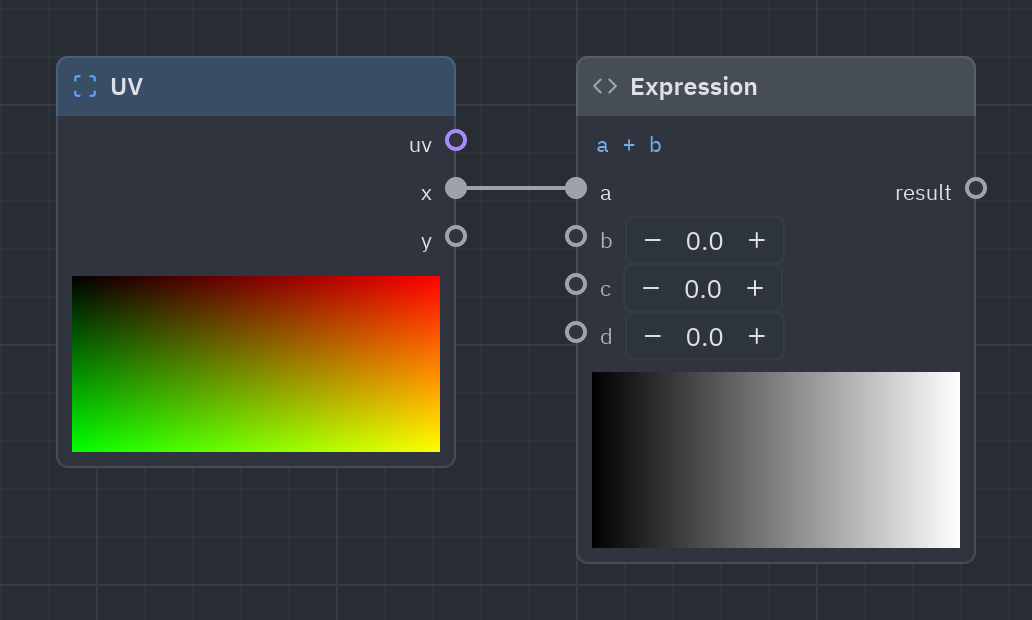This screenshot has height=620, width=1032.
Task: Click the b input port
Action: [576, 236]
